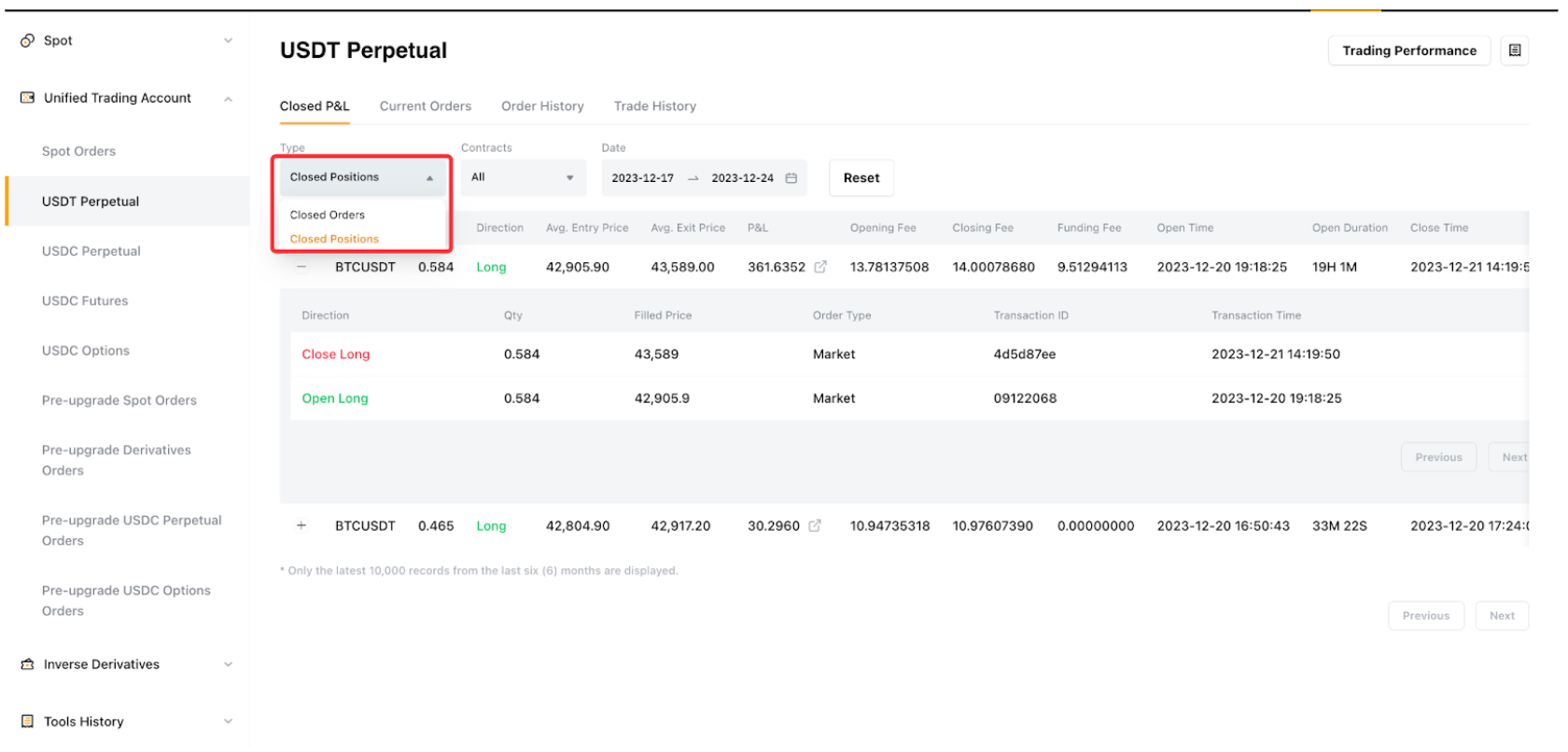Click the Reset button
Screen dimensions: 1568x752
pyautogui.click(x=861, y=178)
